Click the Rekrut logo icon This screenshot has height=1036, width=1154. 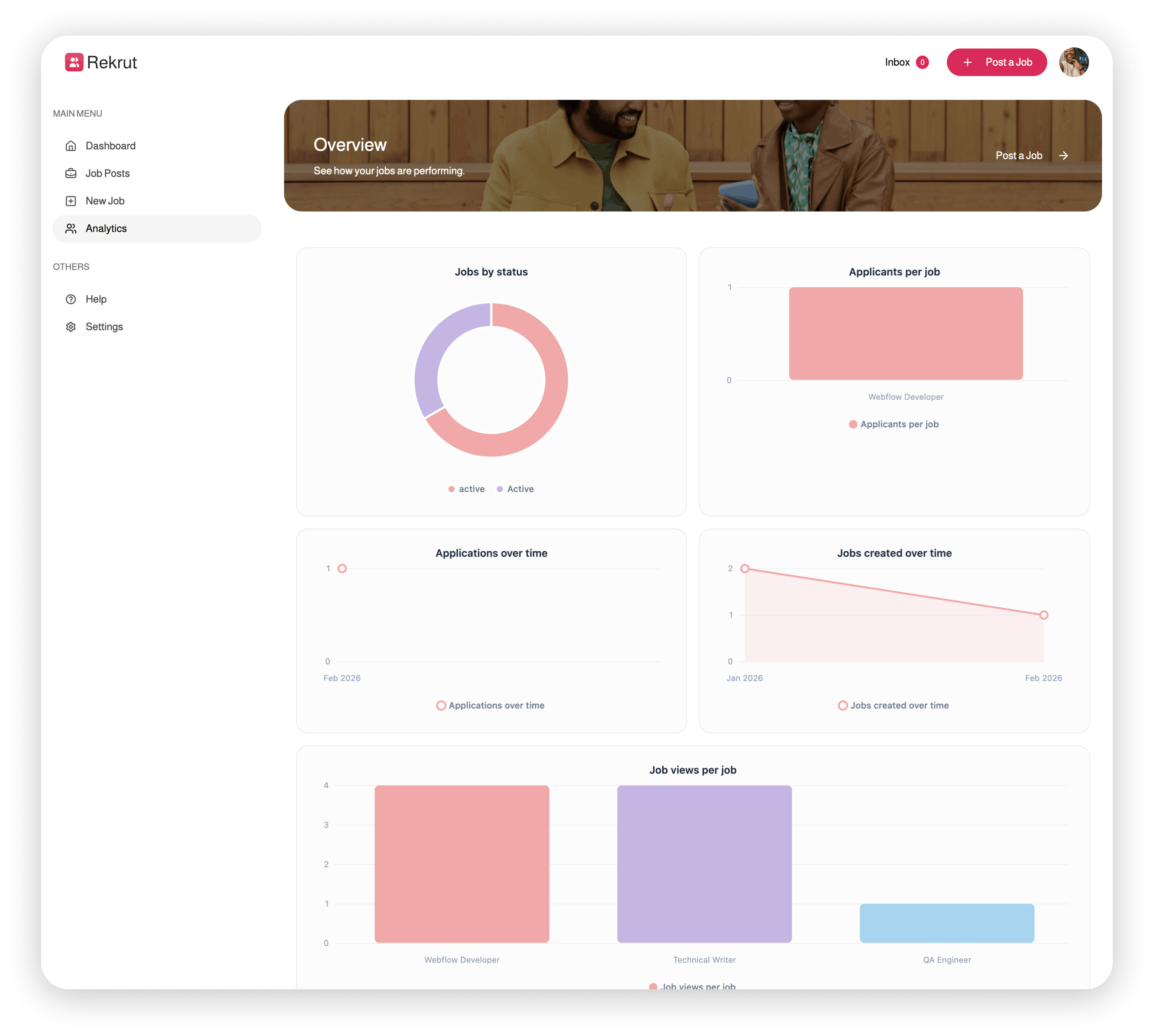pyautogui.click(x=74, y=62)
